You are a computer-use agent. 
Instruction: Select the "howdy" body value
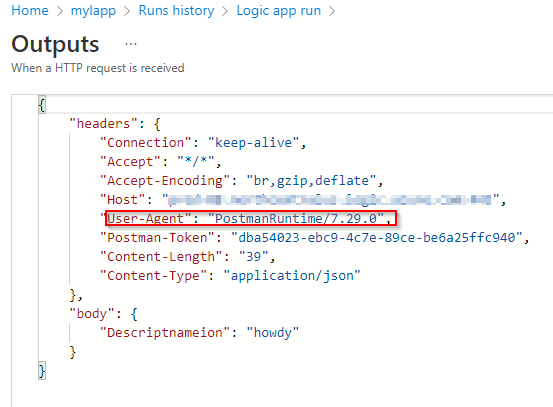coord(273,333)
